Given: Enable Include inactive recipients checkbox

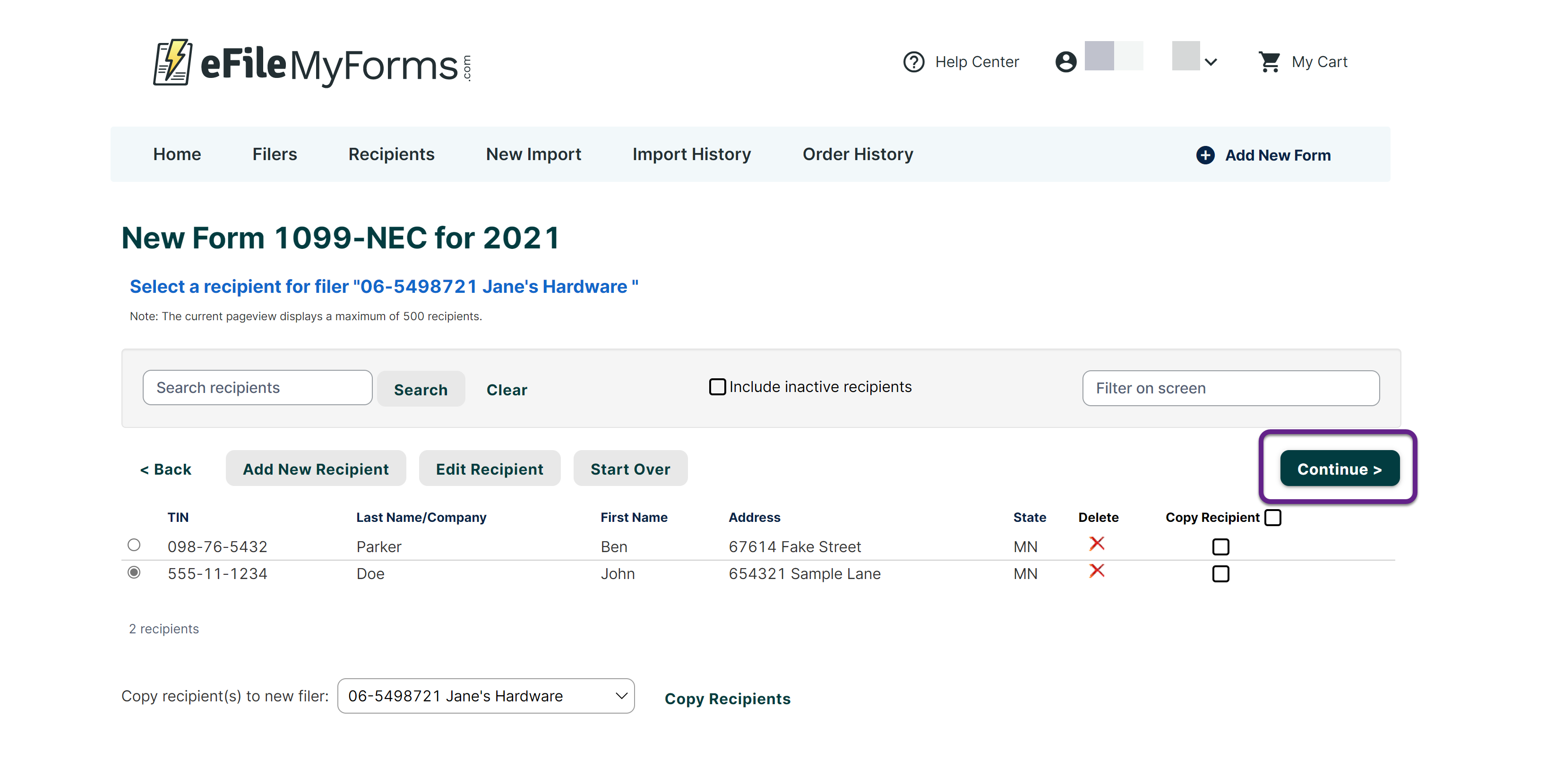Looking at the screenshot, I should click(717, 387).
